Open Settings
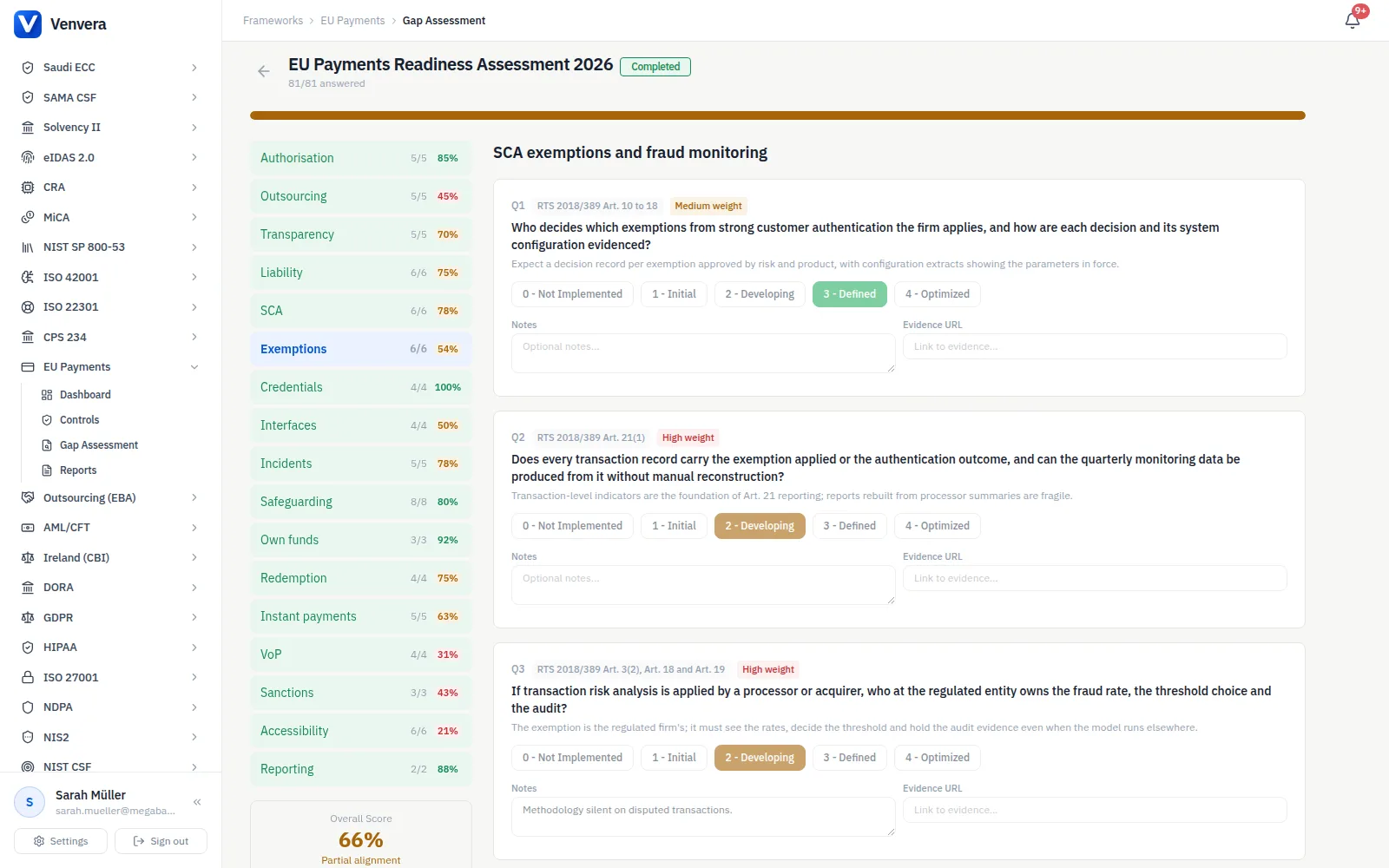 click(61, 841)
